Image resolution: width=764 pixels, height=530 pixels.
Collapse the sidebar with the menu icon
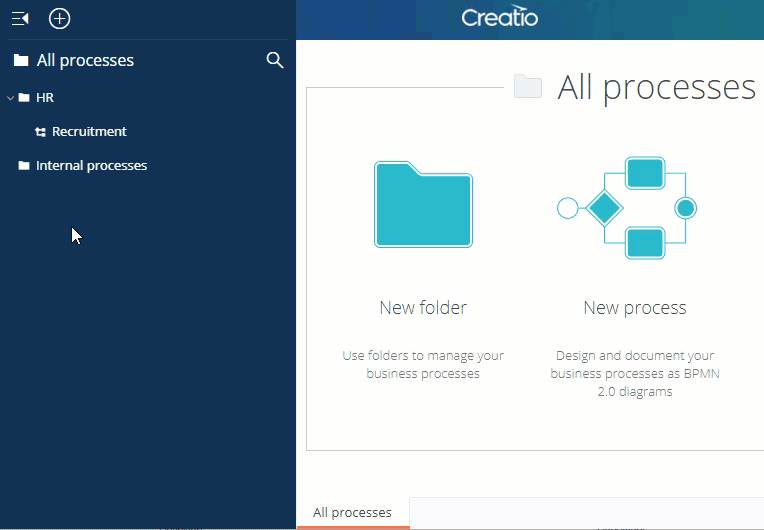(x=20, y=19)
